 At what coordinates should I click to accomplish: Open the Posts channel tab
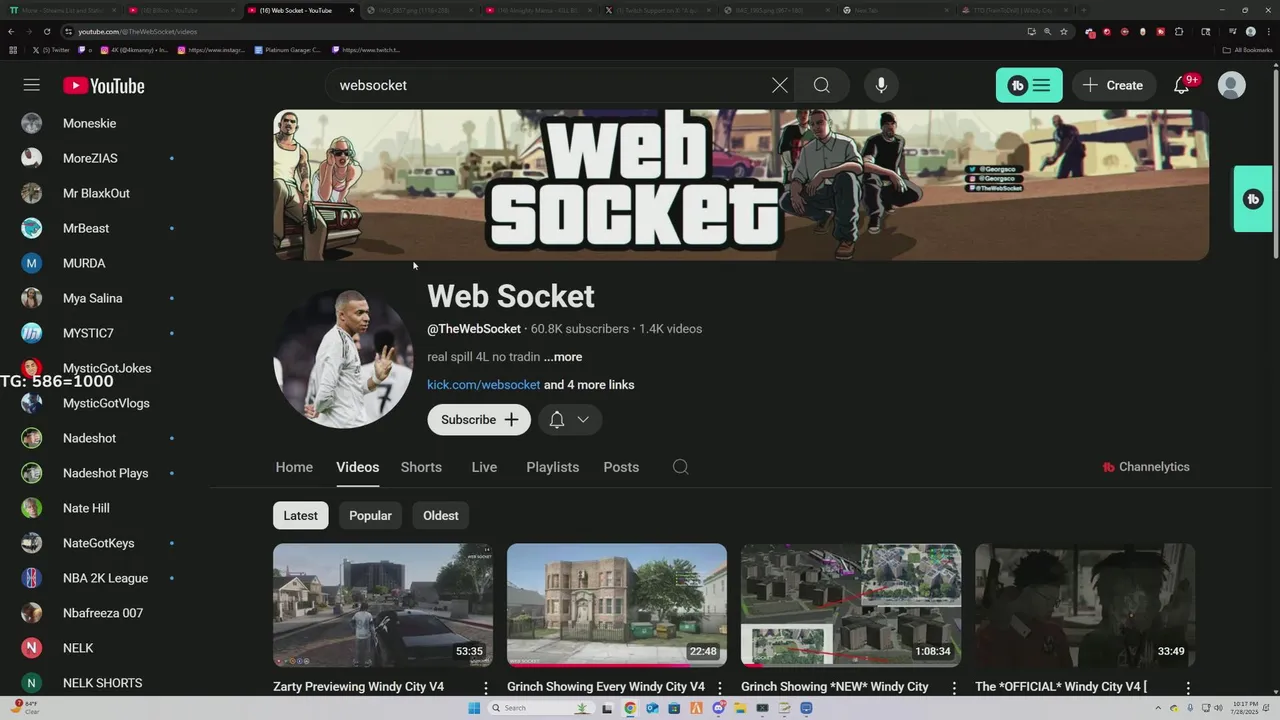pos(621,467)
